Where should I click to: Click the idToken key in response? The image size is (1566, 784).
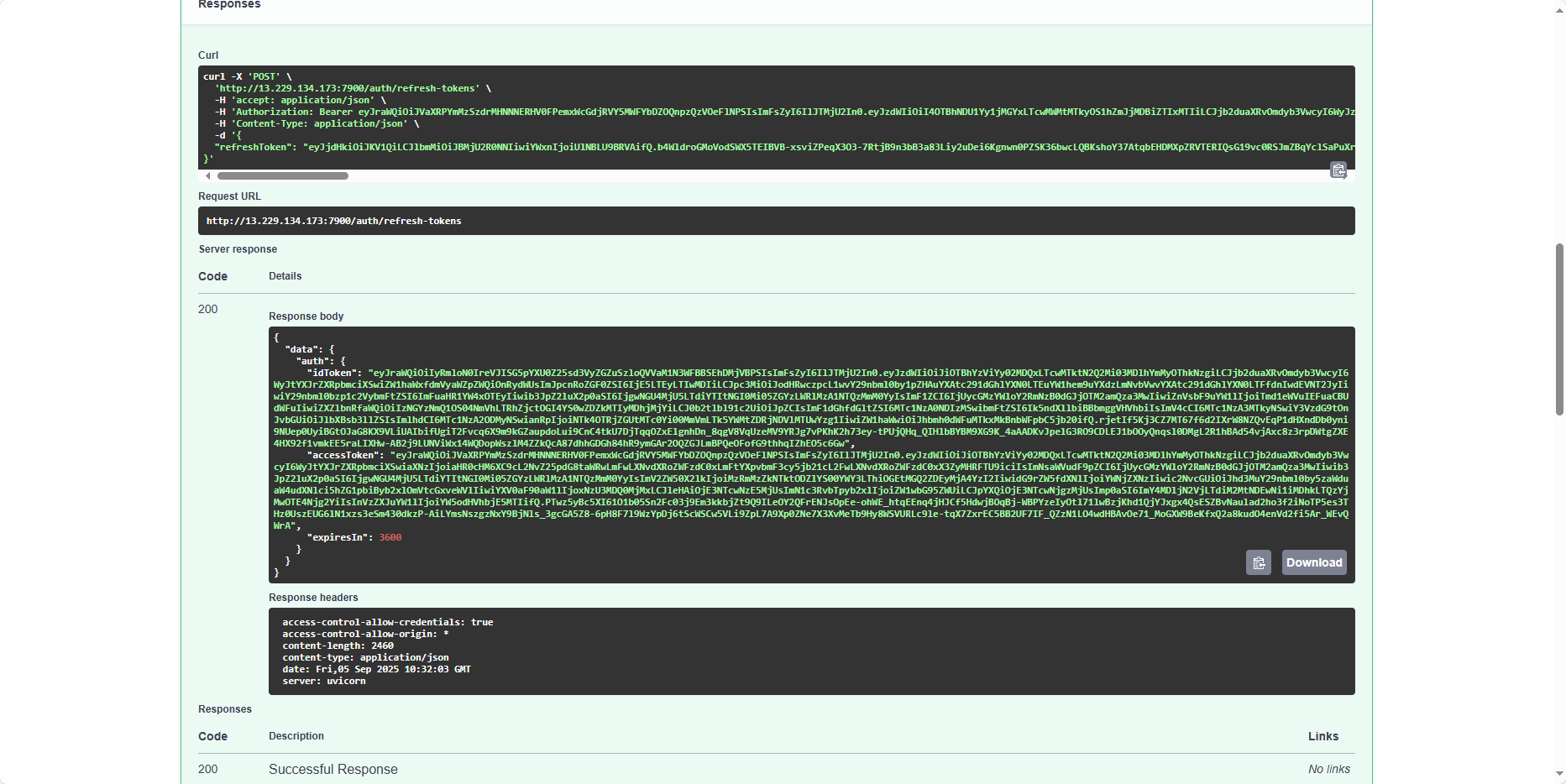click(x=333, y=373)
